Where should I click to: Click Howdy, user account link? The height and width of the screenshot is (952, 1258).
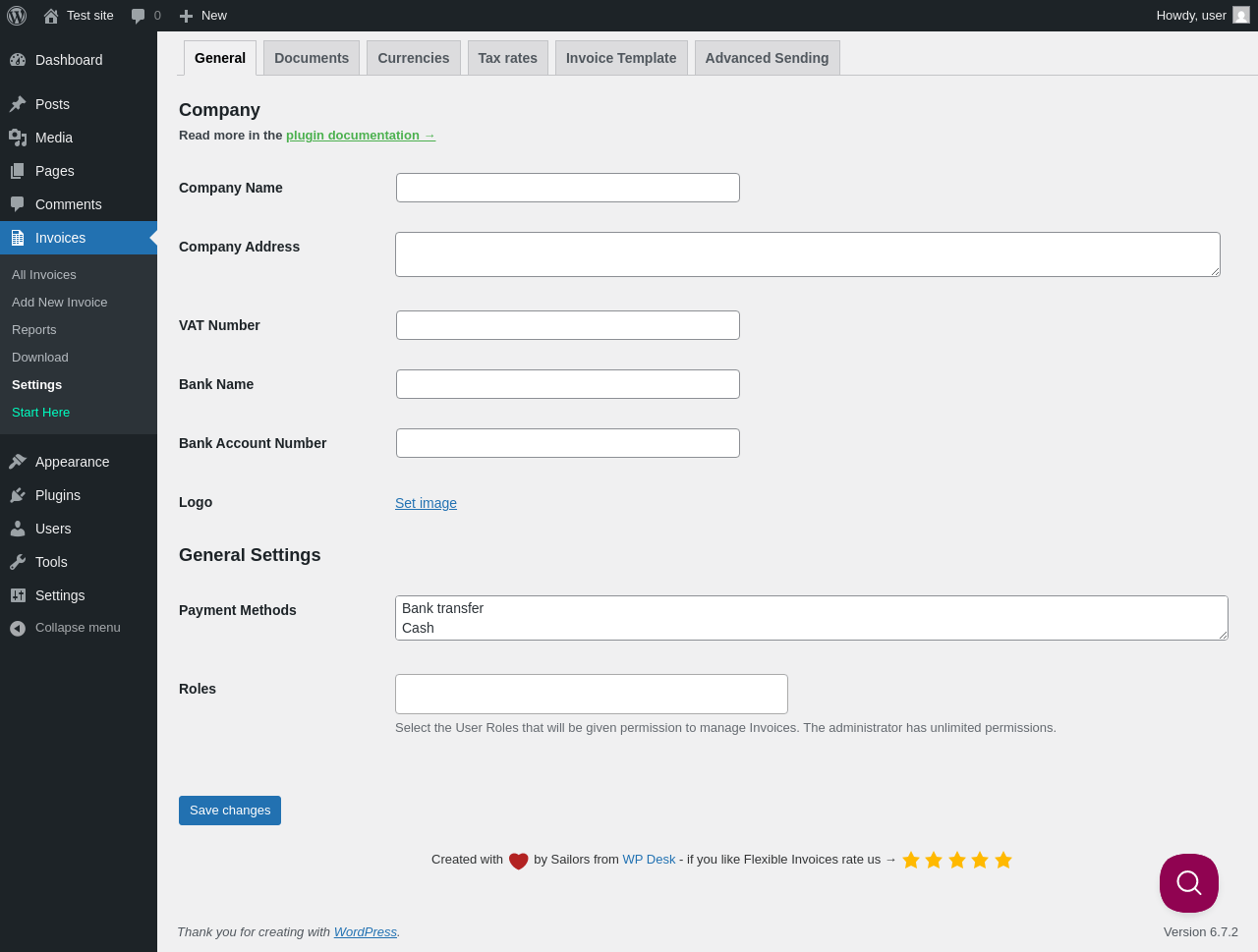(x=1203, y=16)
